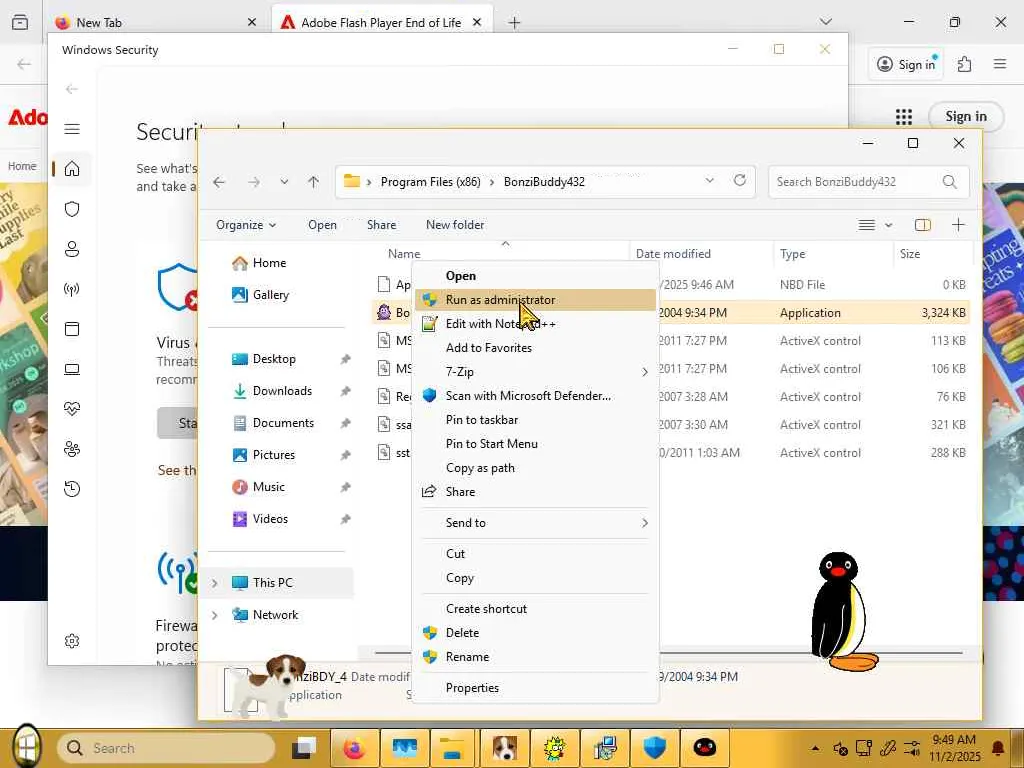
Task: Open Account protection in Windows Security sidebar
Action: click(x=72, y=249)
